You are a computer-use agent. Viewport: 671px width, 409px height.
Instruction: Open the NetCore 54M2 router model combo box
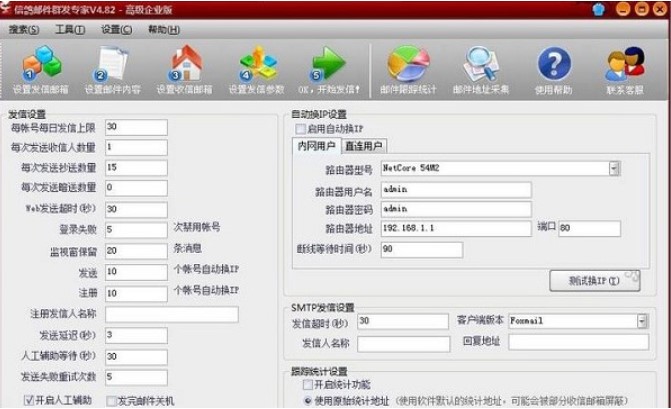point(500,169)
